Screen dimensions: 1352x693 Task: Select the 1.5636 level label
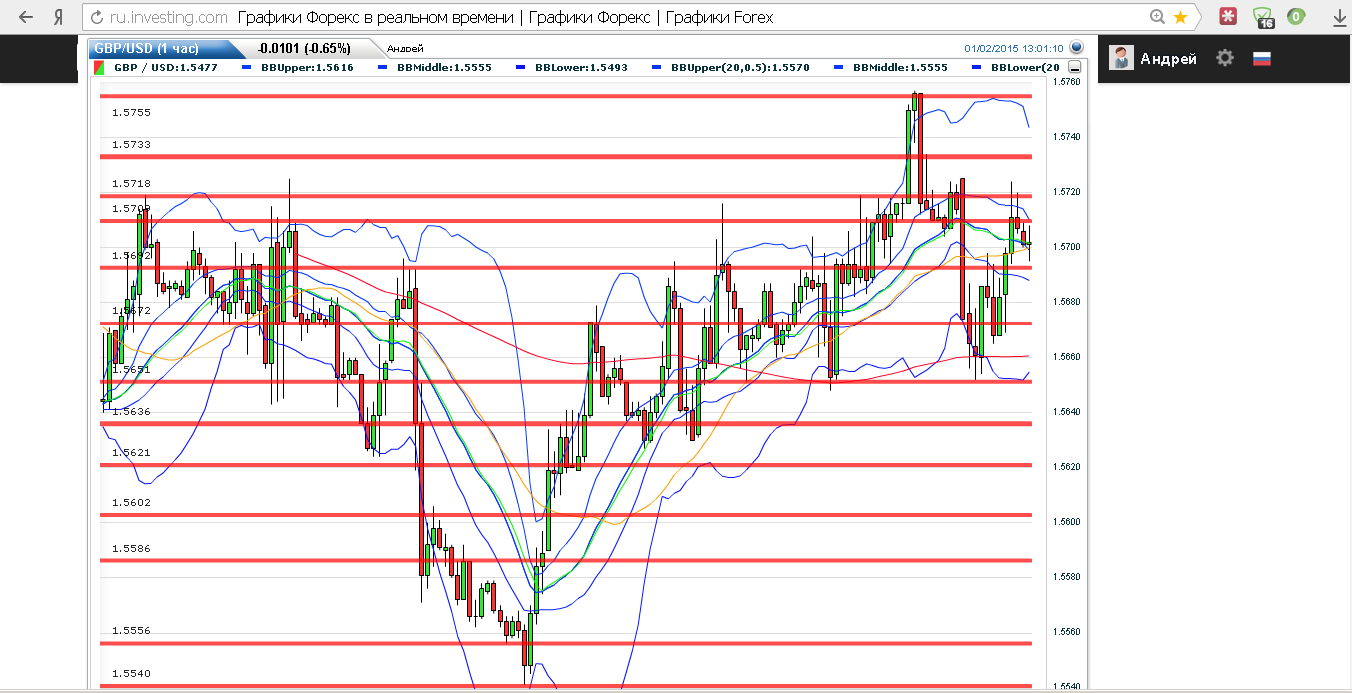tap(131, 411)
